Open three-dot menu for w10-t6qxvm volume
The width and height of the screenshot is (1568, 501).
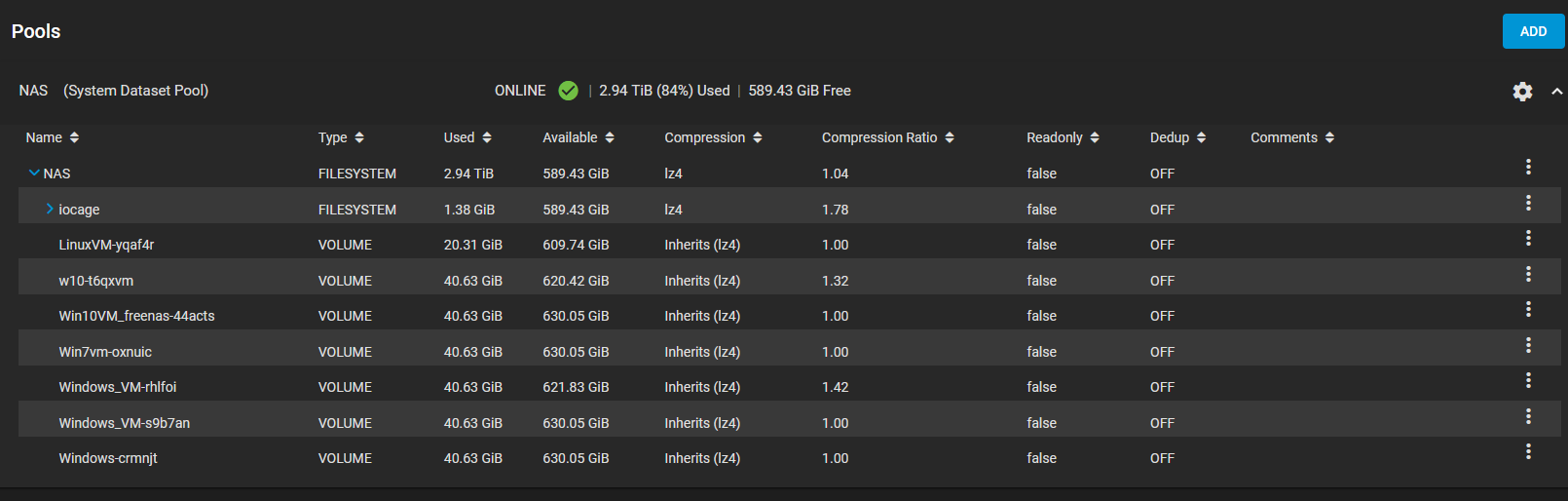click(1528, 274)
